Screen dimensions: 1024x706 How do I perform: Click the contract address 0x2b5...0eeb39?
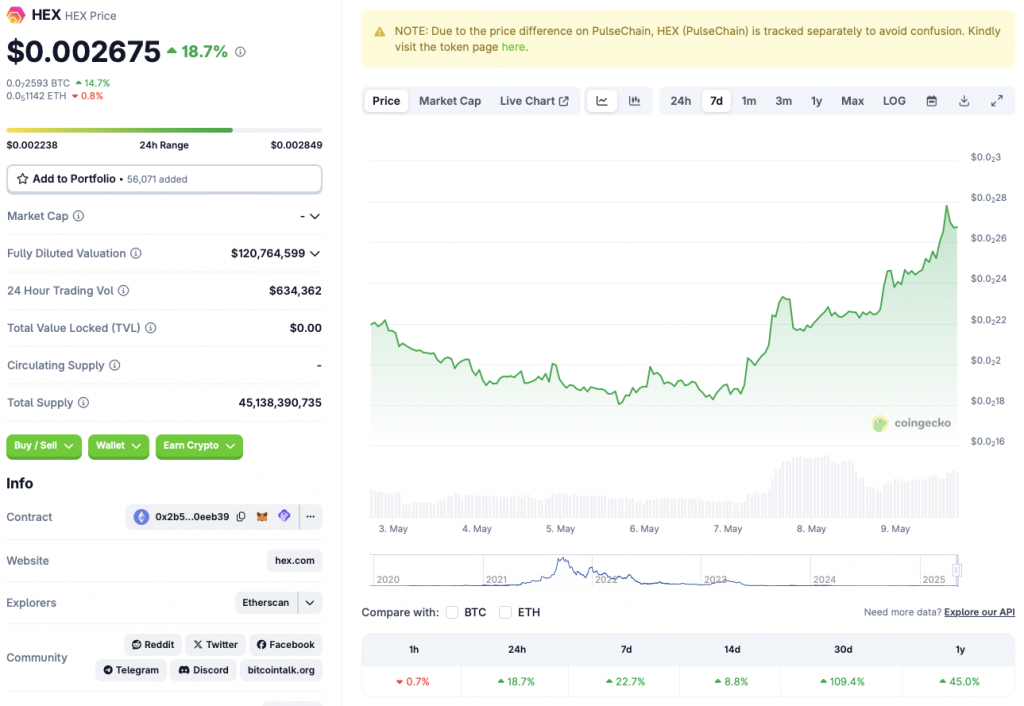pyautogui.click(x=192, y=517)
